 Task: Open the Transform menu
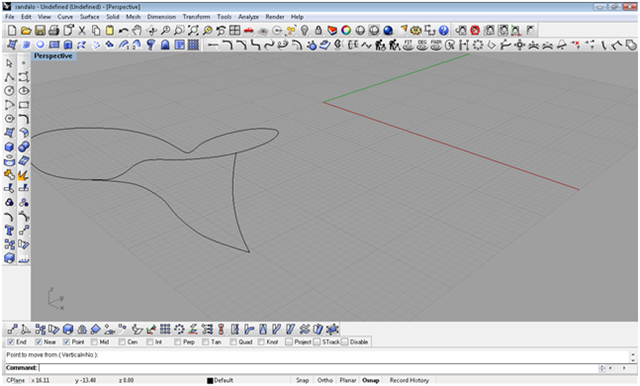point(196,17)
